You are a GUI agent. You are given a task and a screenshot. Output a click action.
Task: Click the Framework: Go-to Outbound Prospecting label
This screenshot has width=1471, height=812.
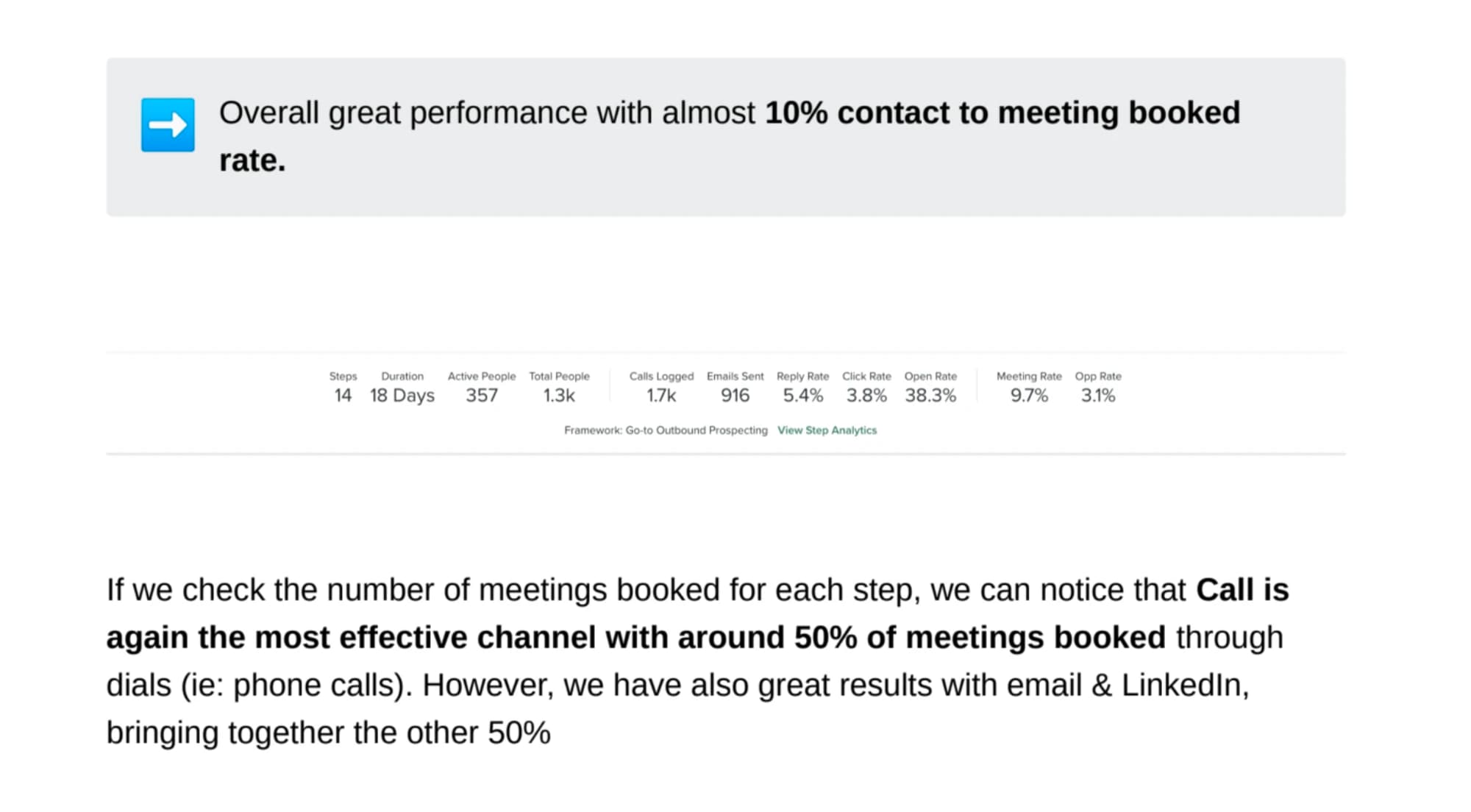tap(666, 430)
